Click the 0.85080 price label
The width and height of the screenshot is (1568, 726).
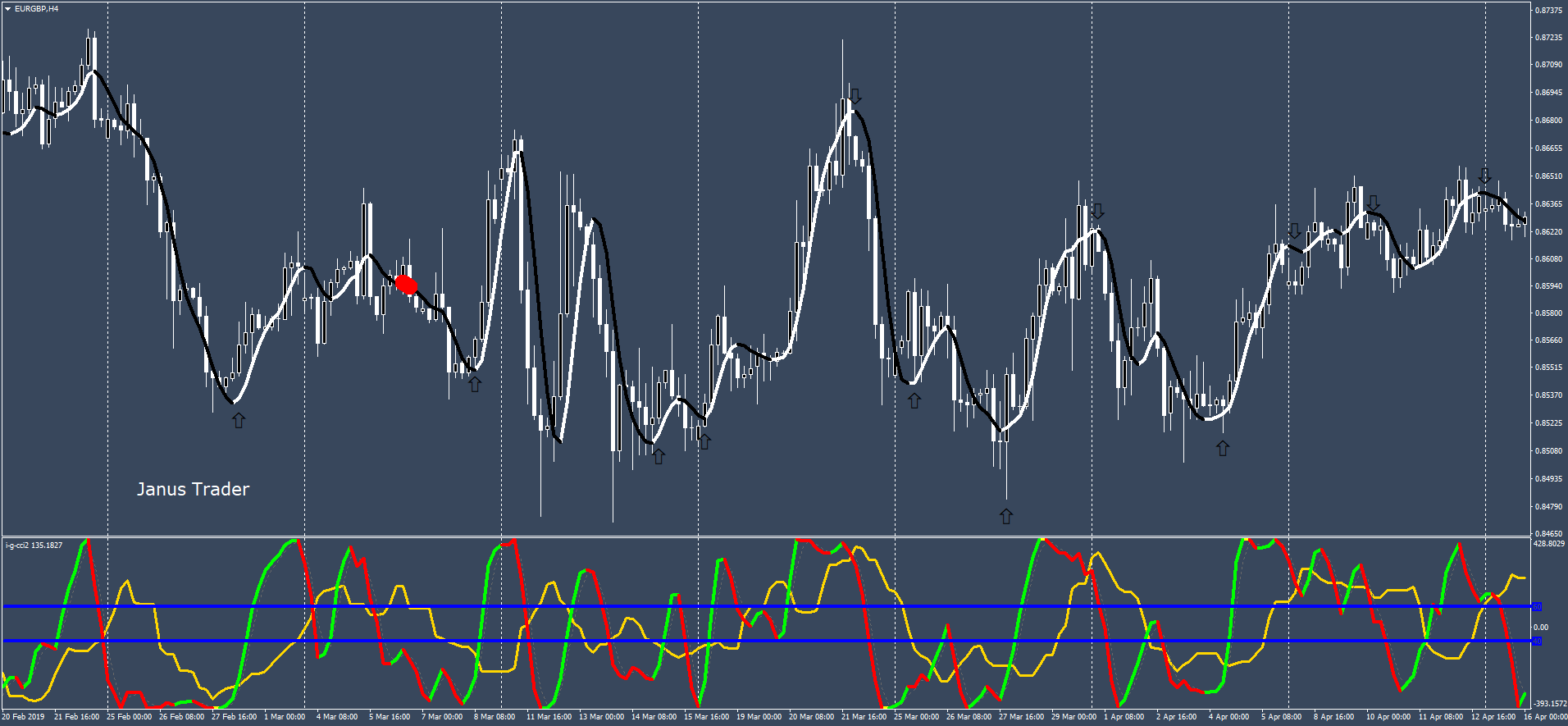tap(1548, 451)
